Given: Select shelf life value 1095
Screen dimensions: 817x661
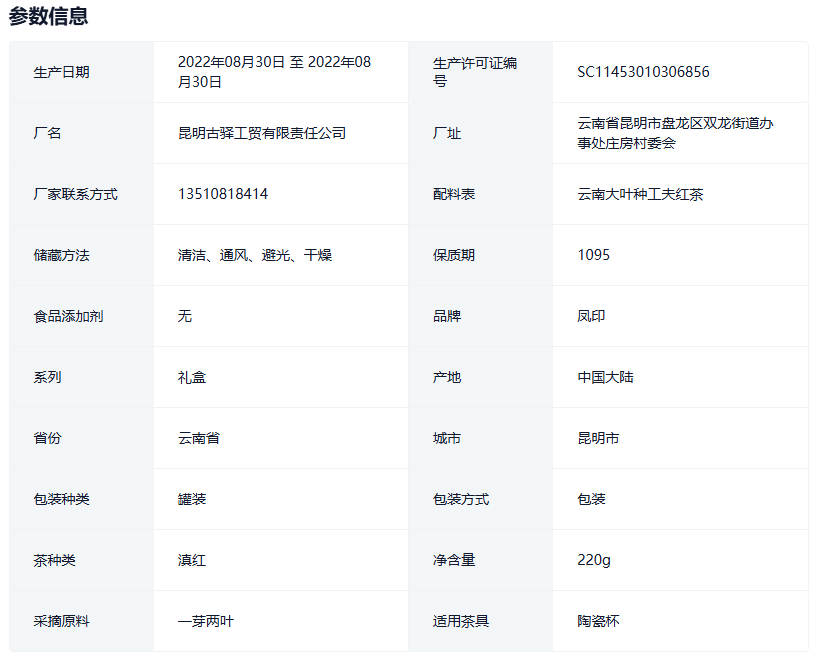Looking at the screenshot, I should coord(593,255).
